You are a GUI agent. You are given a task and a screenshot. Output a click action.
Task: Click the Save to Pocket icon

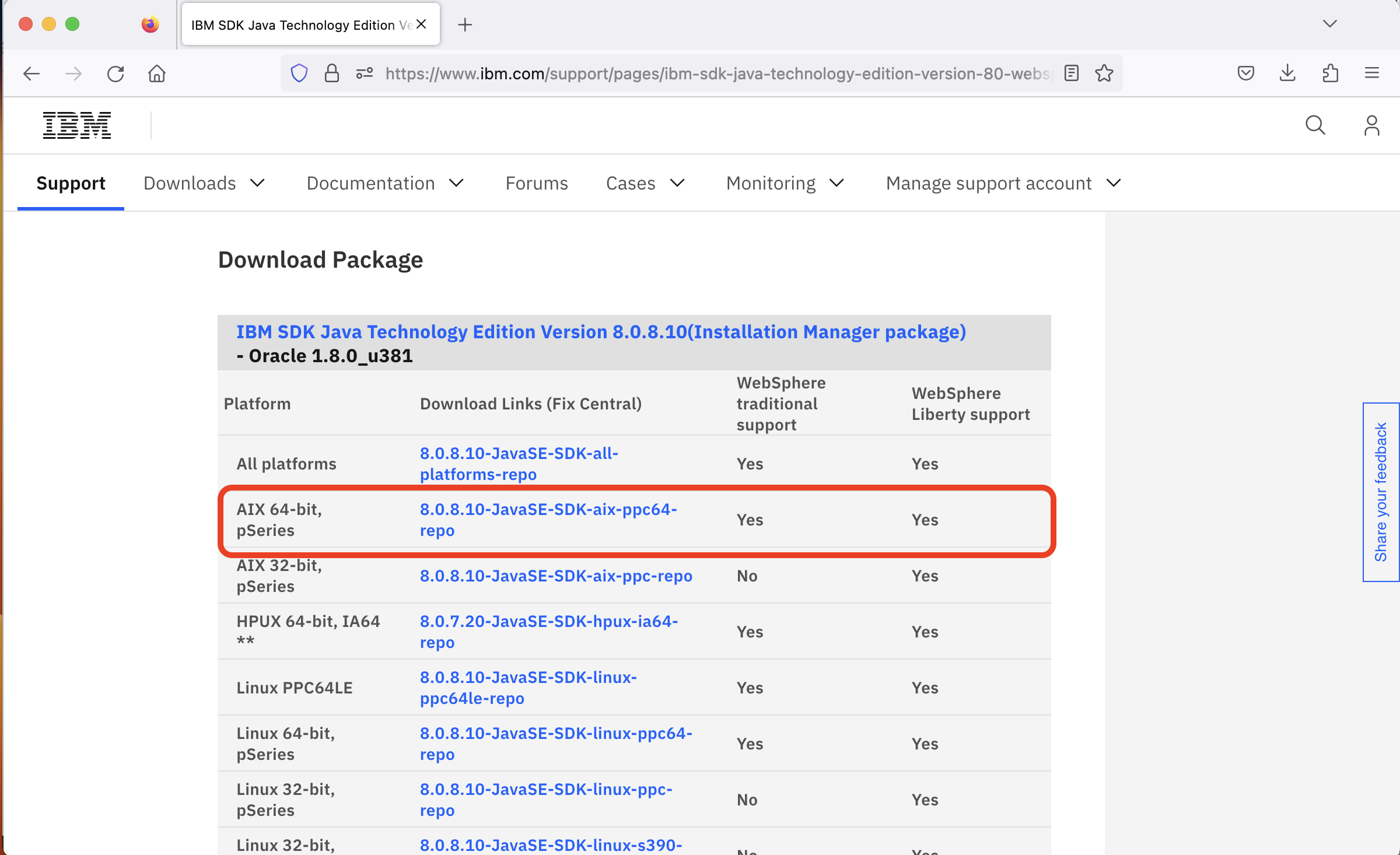pos(1245,73)
